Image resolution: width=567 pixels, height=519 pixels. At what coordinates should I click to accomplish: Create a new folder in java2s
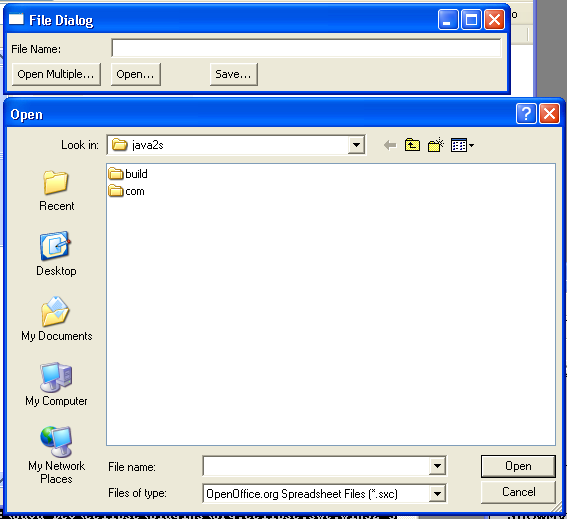click(436, 145)
